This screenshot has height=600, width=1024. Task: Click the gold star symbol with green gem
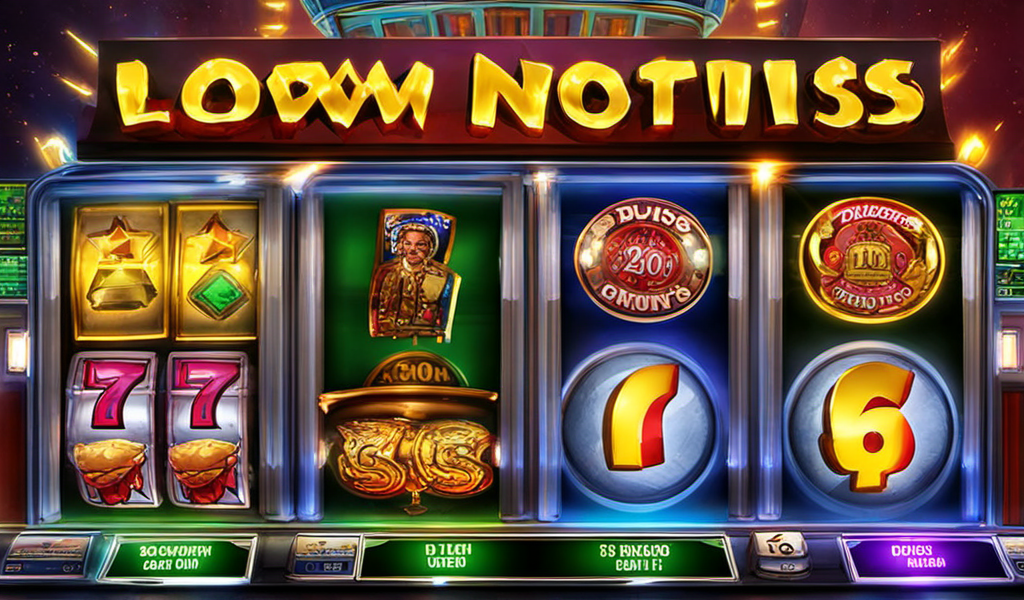coord(217,271)
